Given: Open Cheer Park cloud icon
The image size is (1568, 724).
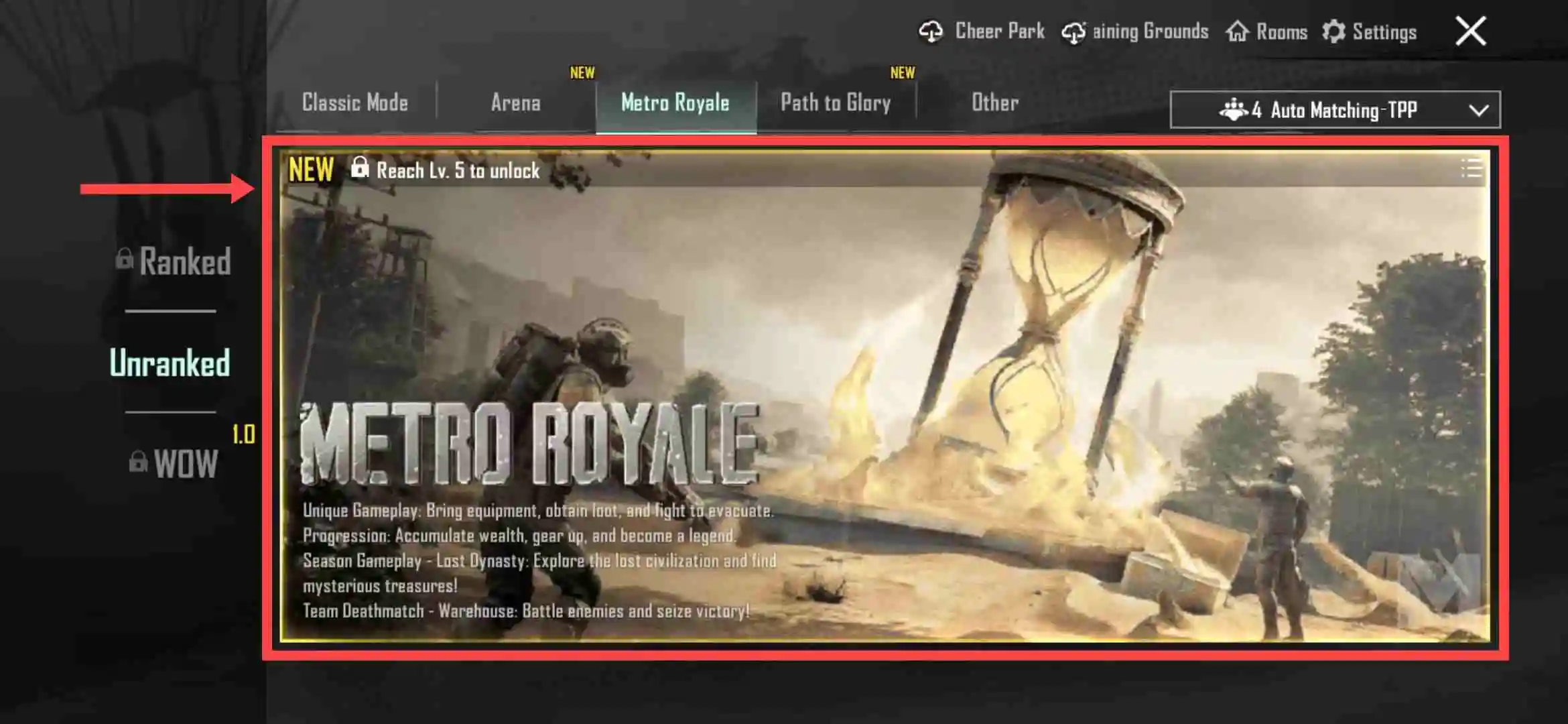Looking at the screenshot, I should tap(931, 32).
